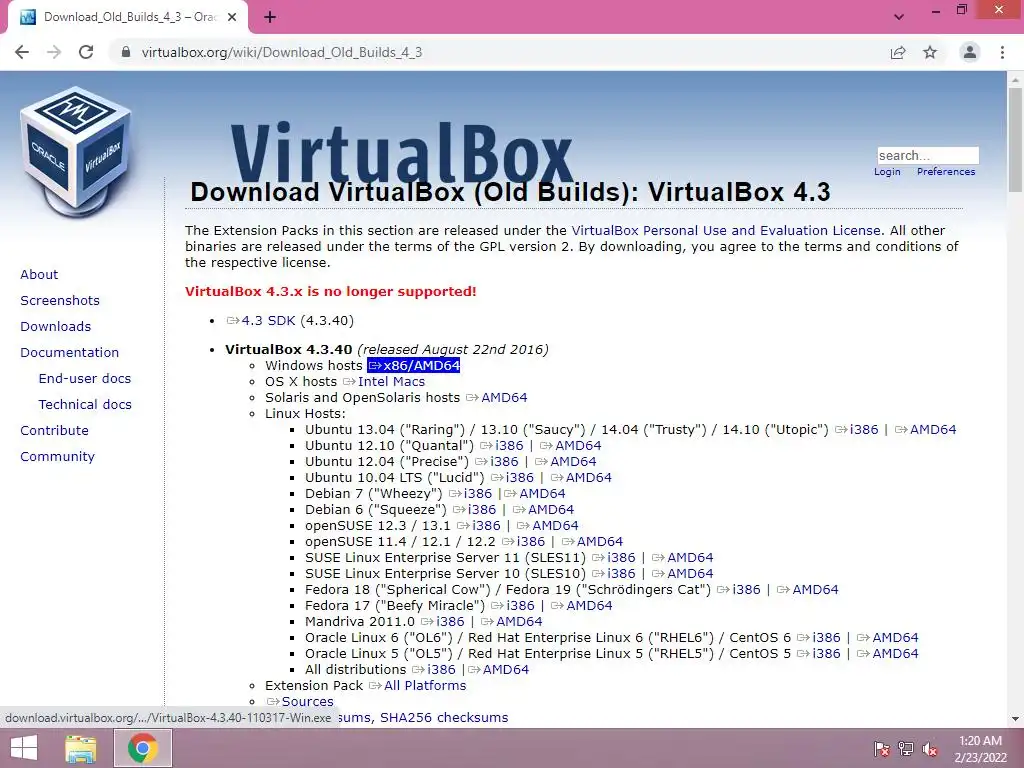Click the Chrome taskbar icon
This screenshot has width=1024, height=768.
(143, 748)
